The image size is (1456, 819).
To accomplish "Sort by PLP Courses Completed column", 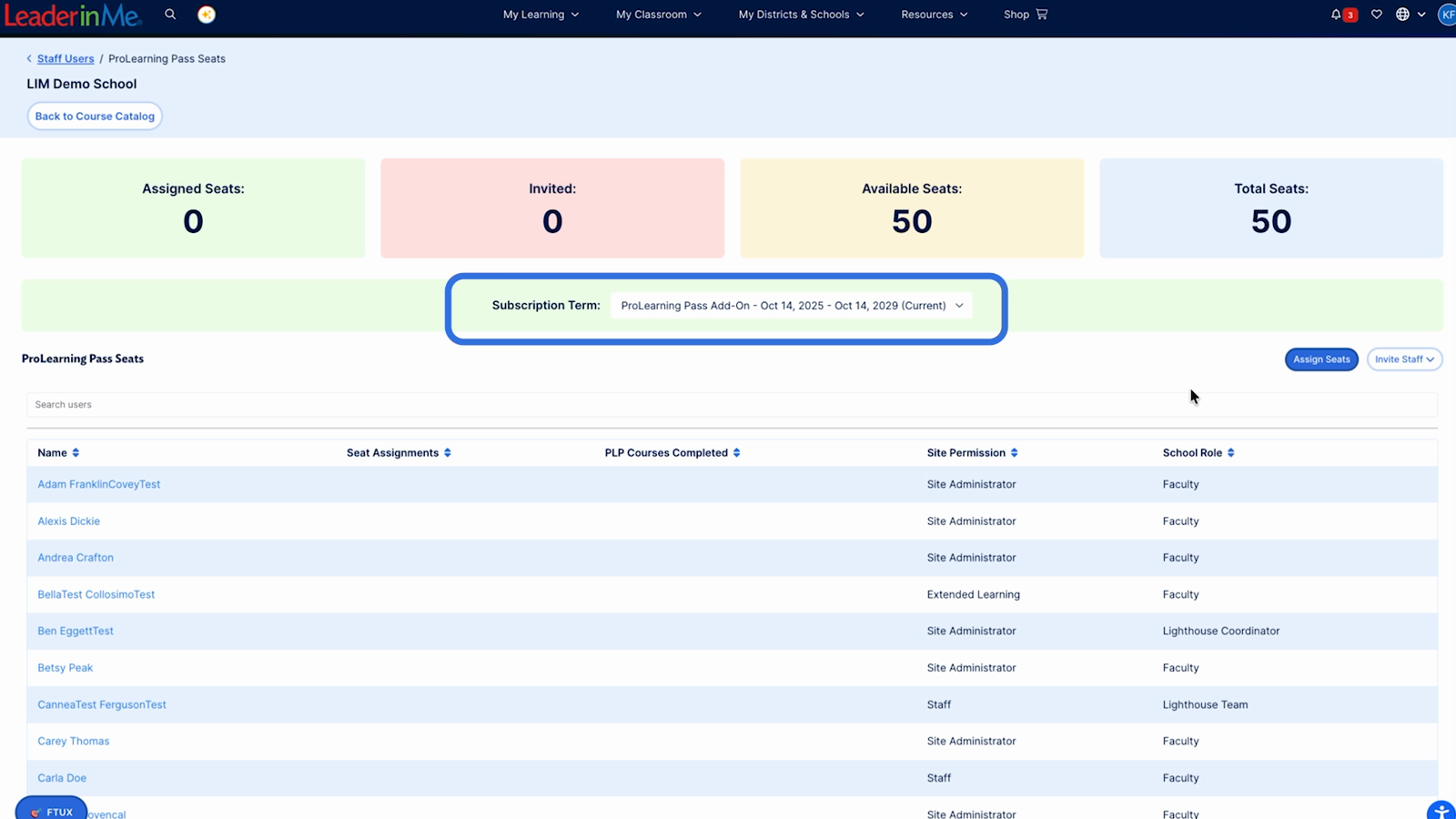I will tap(736, 453).
